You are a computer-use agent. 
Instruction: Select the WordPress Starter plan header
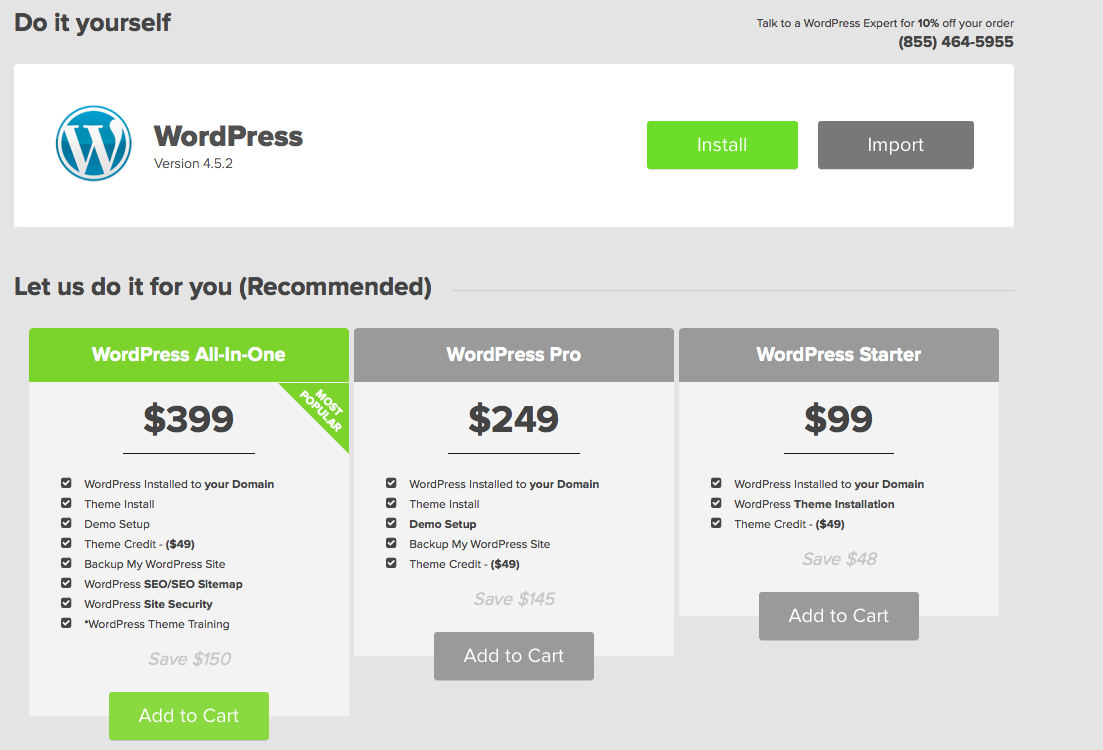pyautogui.click(x=838, y=355)
